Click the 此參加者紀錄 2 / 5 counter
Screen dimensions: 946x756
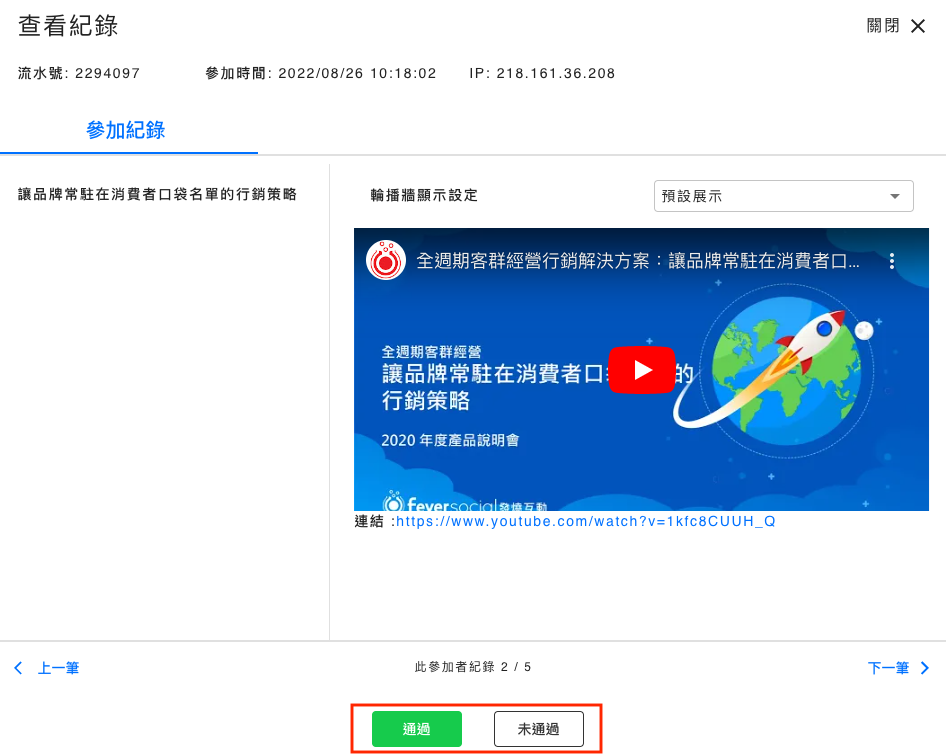pos(472,667)
